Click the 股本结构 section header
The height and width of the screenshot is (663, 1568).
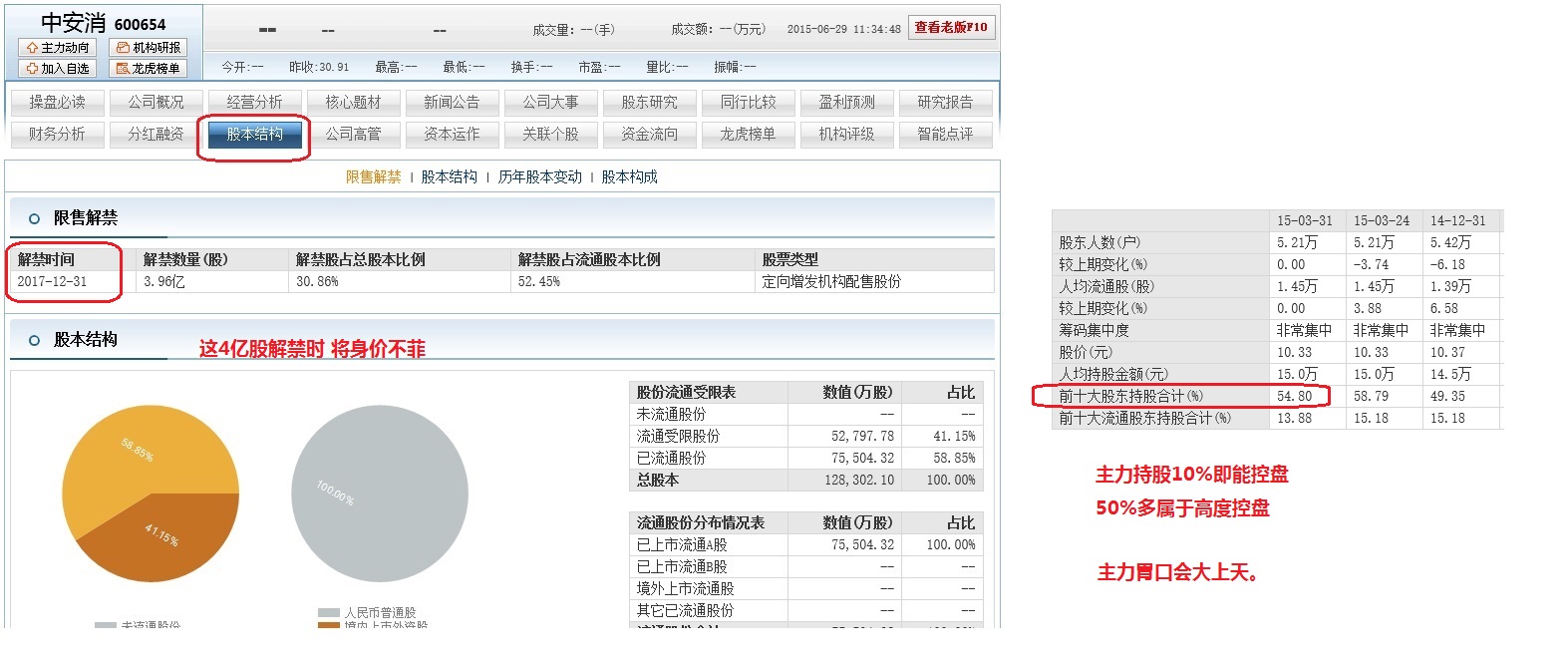86,340
